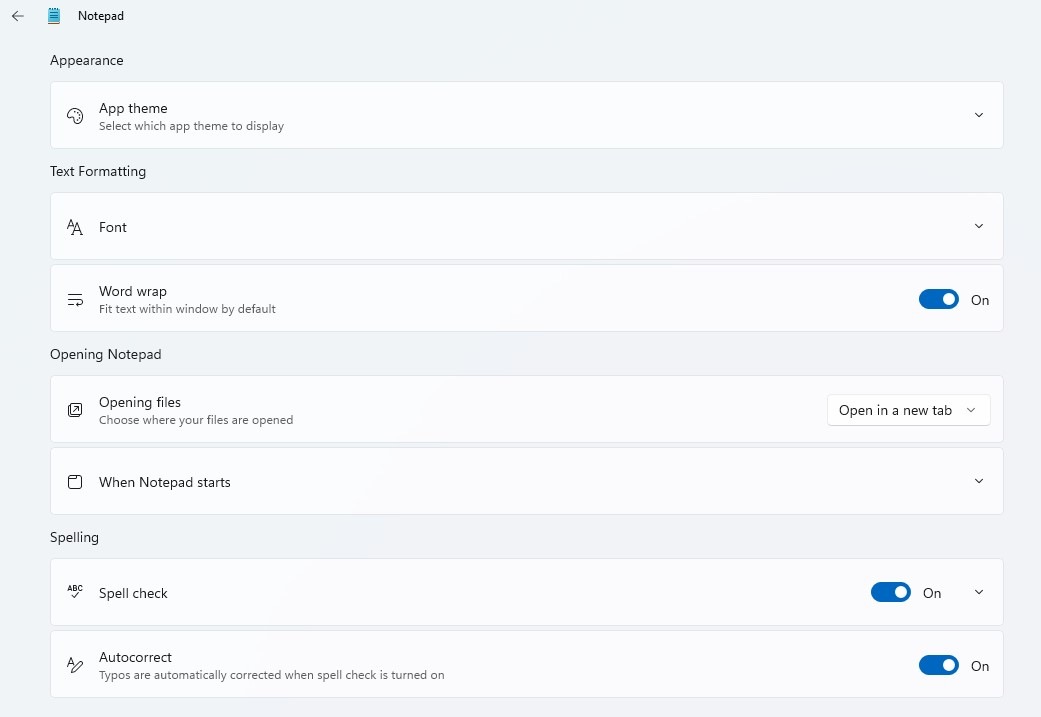
Task: Expand the When Notepad starts section
Action: tap(978, 481)
